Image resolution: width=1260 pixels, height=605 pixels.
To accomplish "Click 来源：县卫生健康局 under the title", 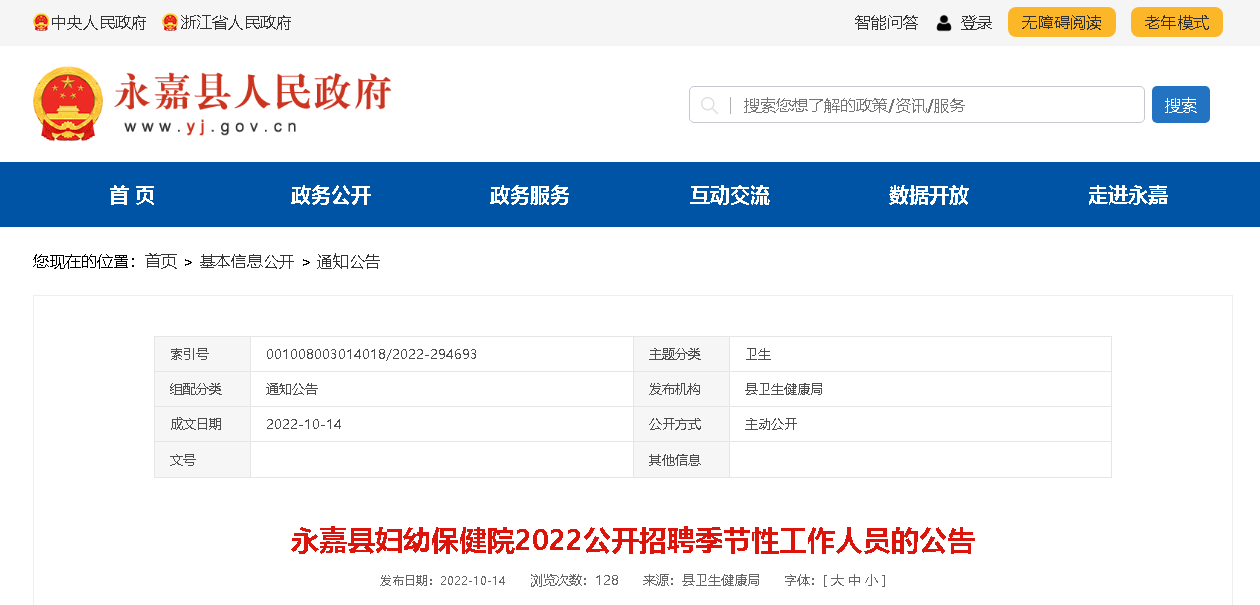I will tap(701, 580).
